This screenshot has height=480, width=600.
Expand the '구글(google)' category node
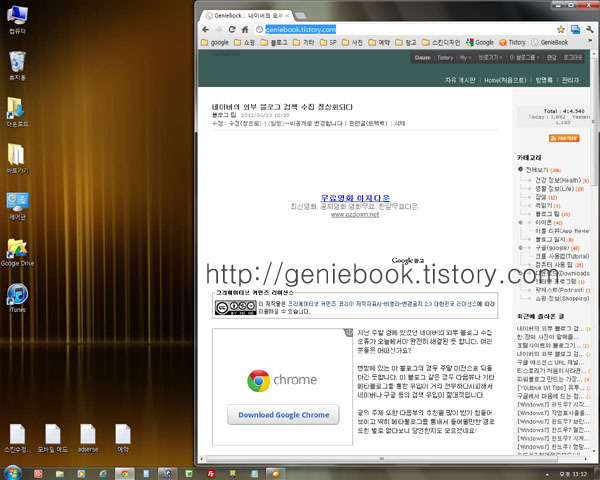pos(520,248)
